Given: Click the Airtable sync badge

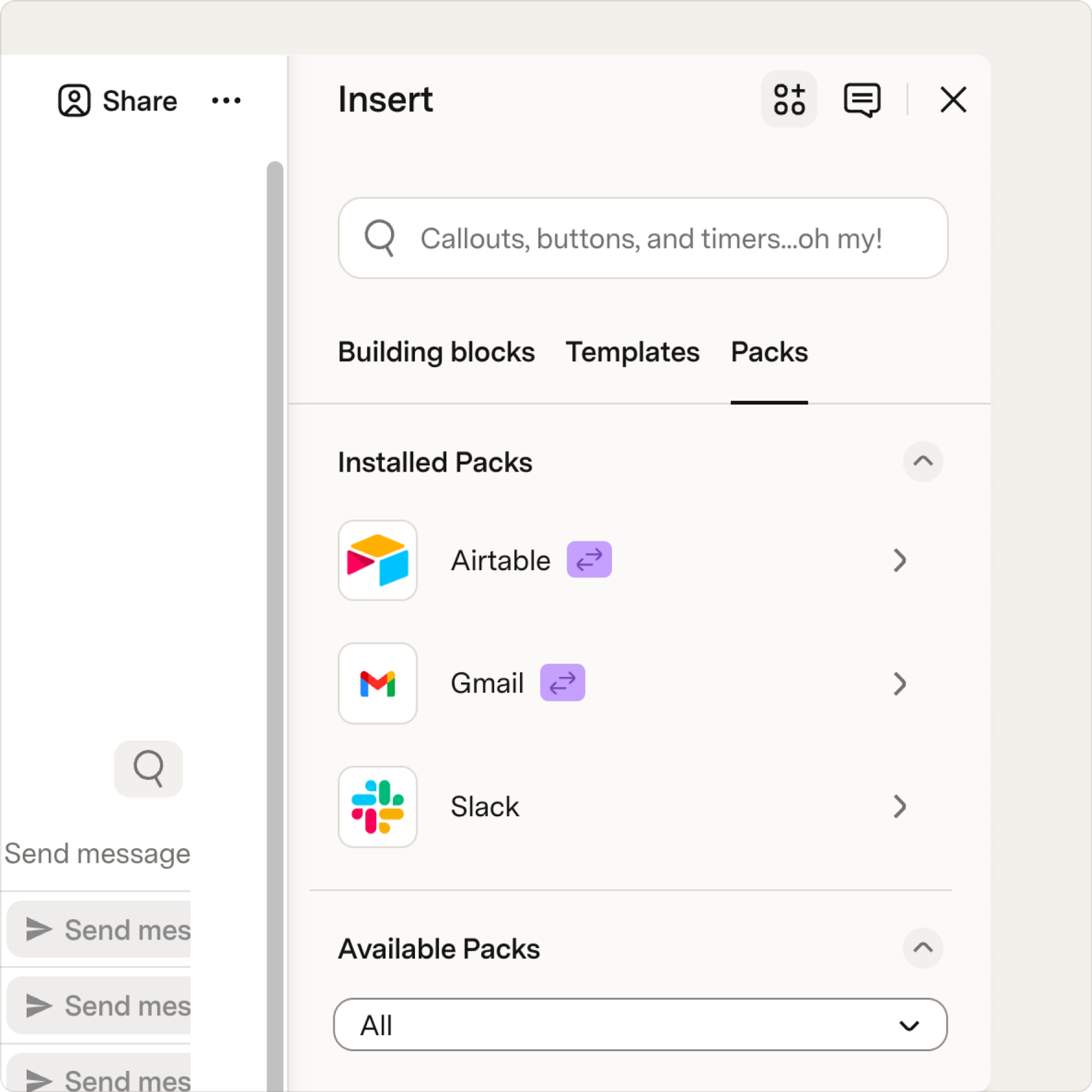Looking at the screenshot, I should [589, 560].
